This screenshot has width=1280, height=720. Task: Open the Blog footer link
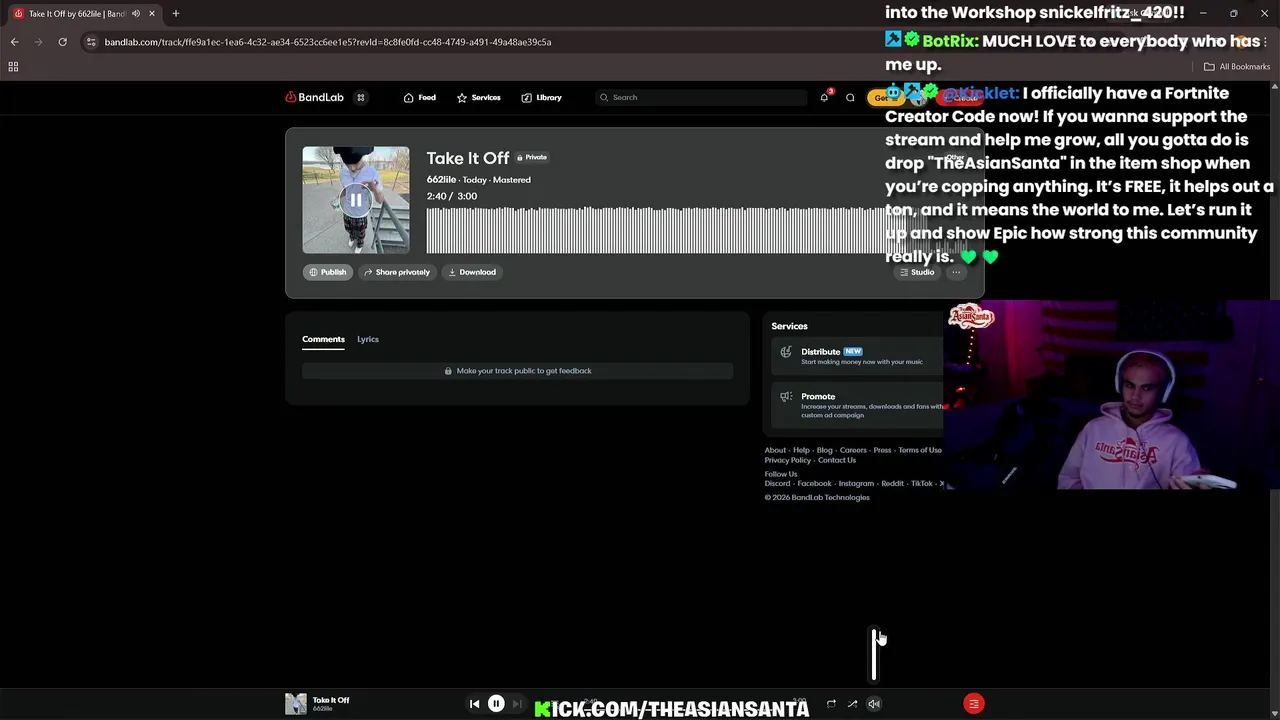coord(824,450)
